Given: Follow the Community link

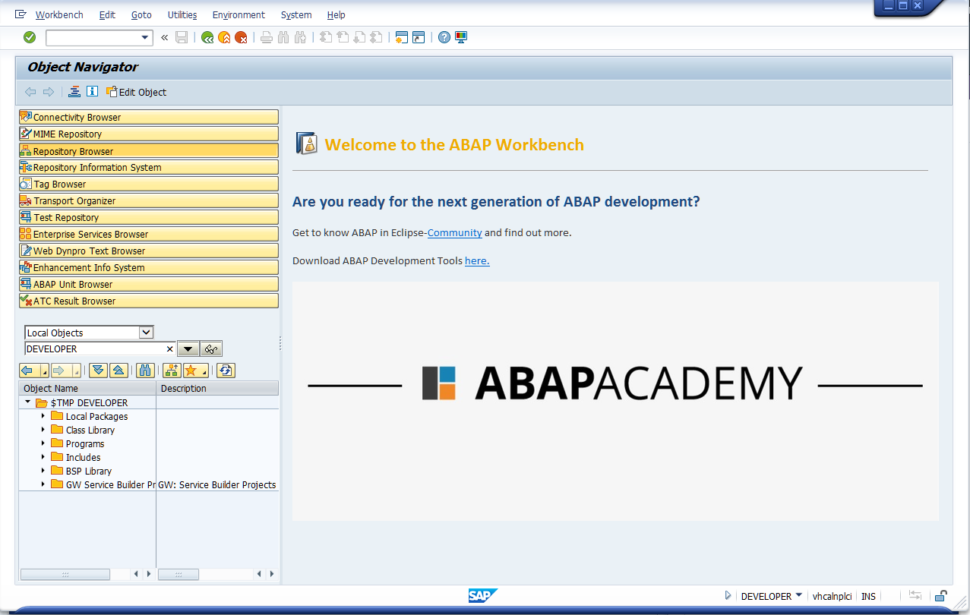Looking at the screenshot, I should [454, 233].
